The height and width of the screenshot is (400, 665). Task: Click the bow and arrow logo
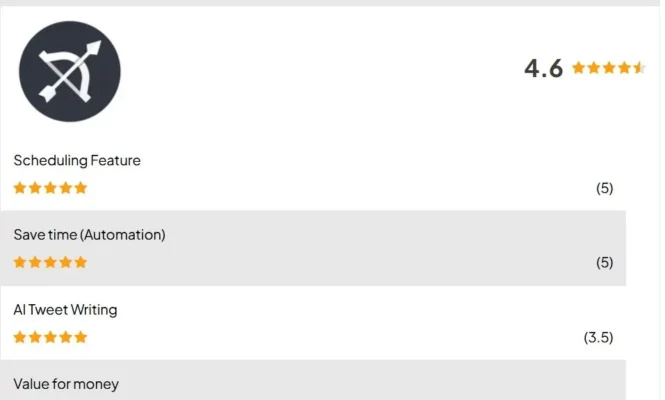click(x=70, y=71)
